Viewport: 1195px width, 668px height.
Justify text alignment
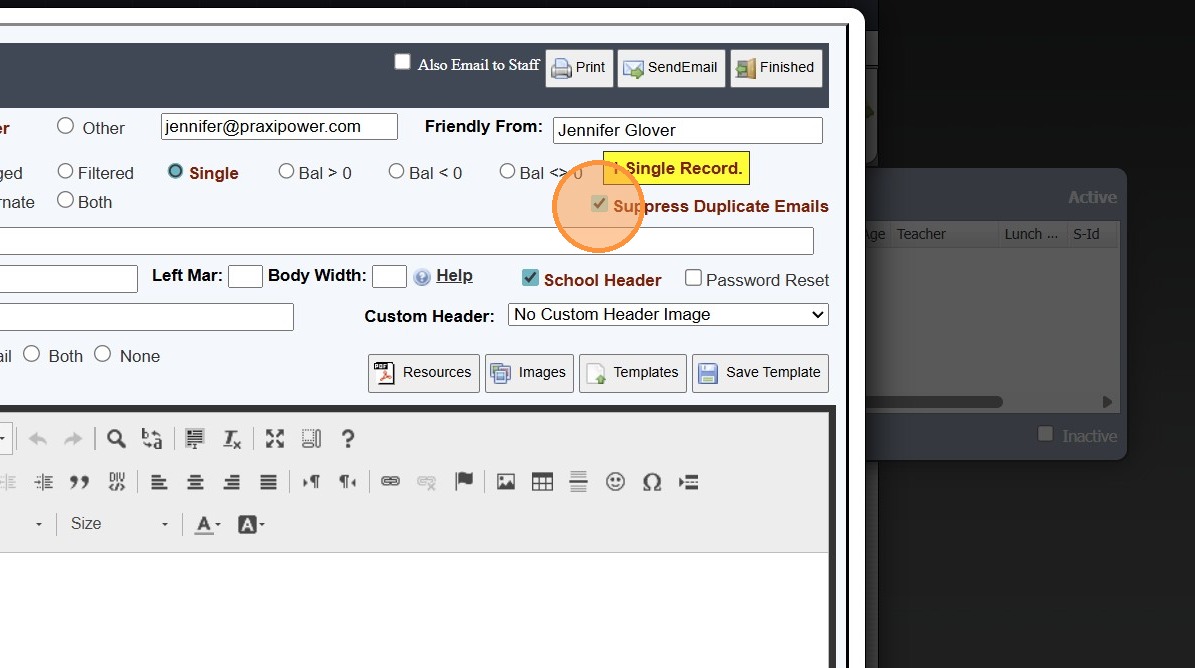(x=268, y=482)
